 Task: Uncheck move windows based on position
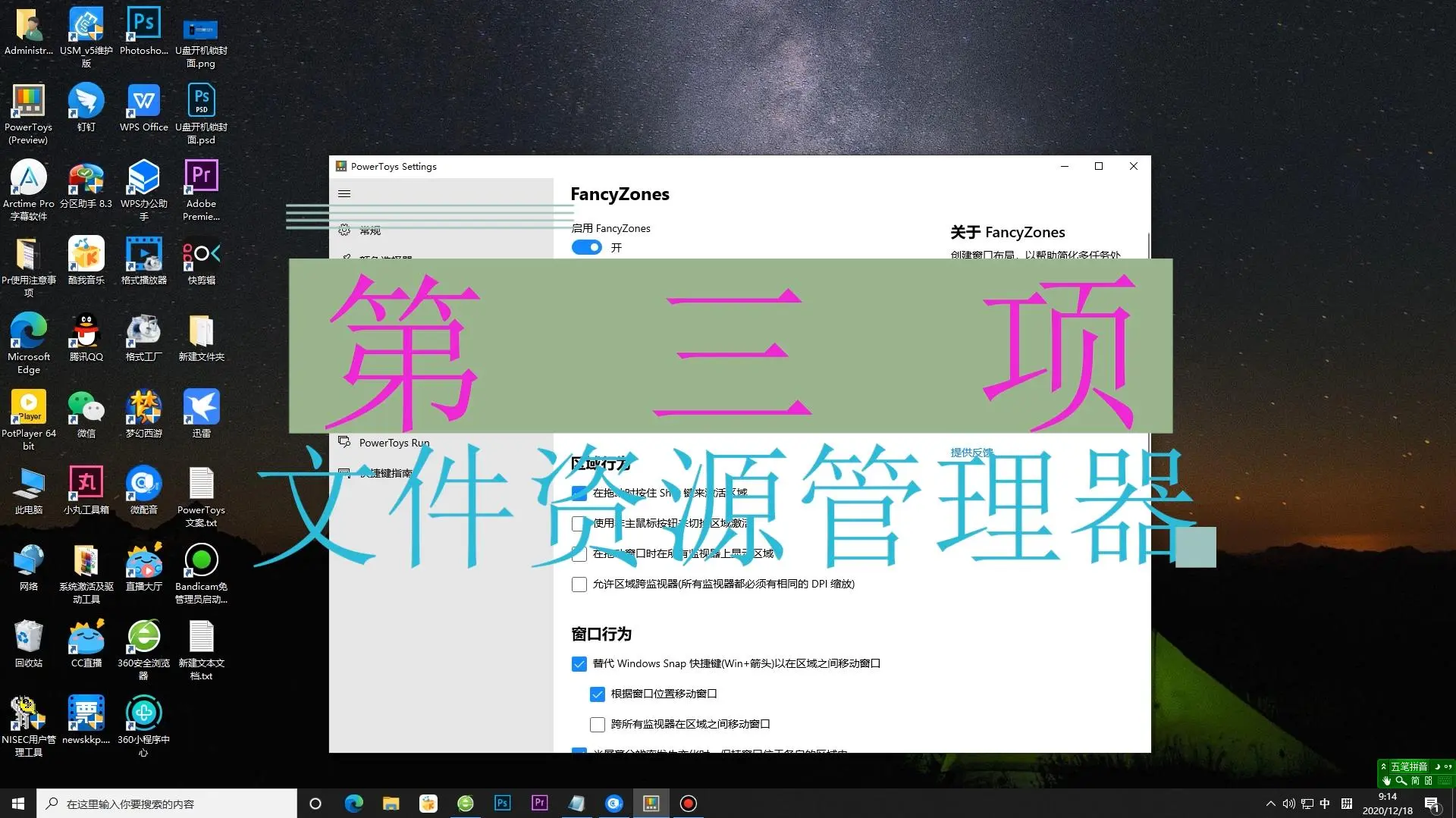(x=598, y=694)
